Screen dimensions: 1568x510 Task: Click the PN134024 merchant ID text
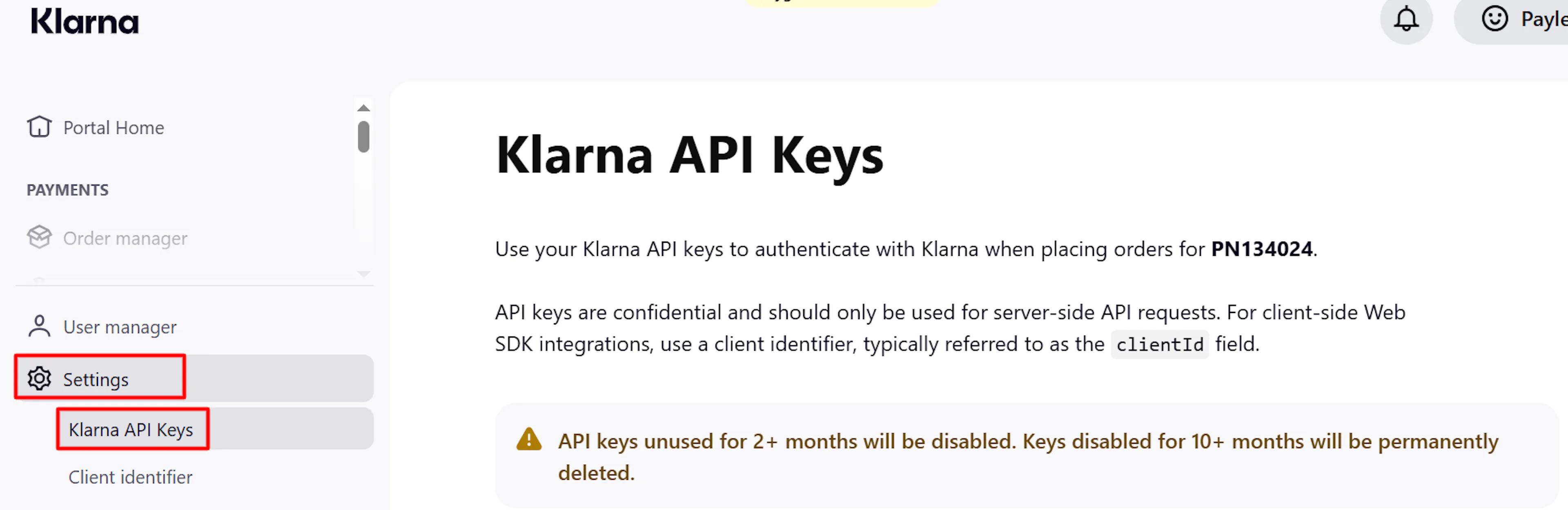coord(1261,248)
